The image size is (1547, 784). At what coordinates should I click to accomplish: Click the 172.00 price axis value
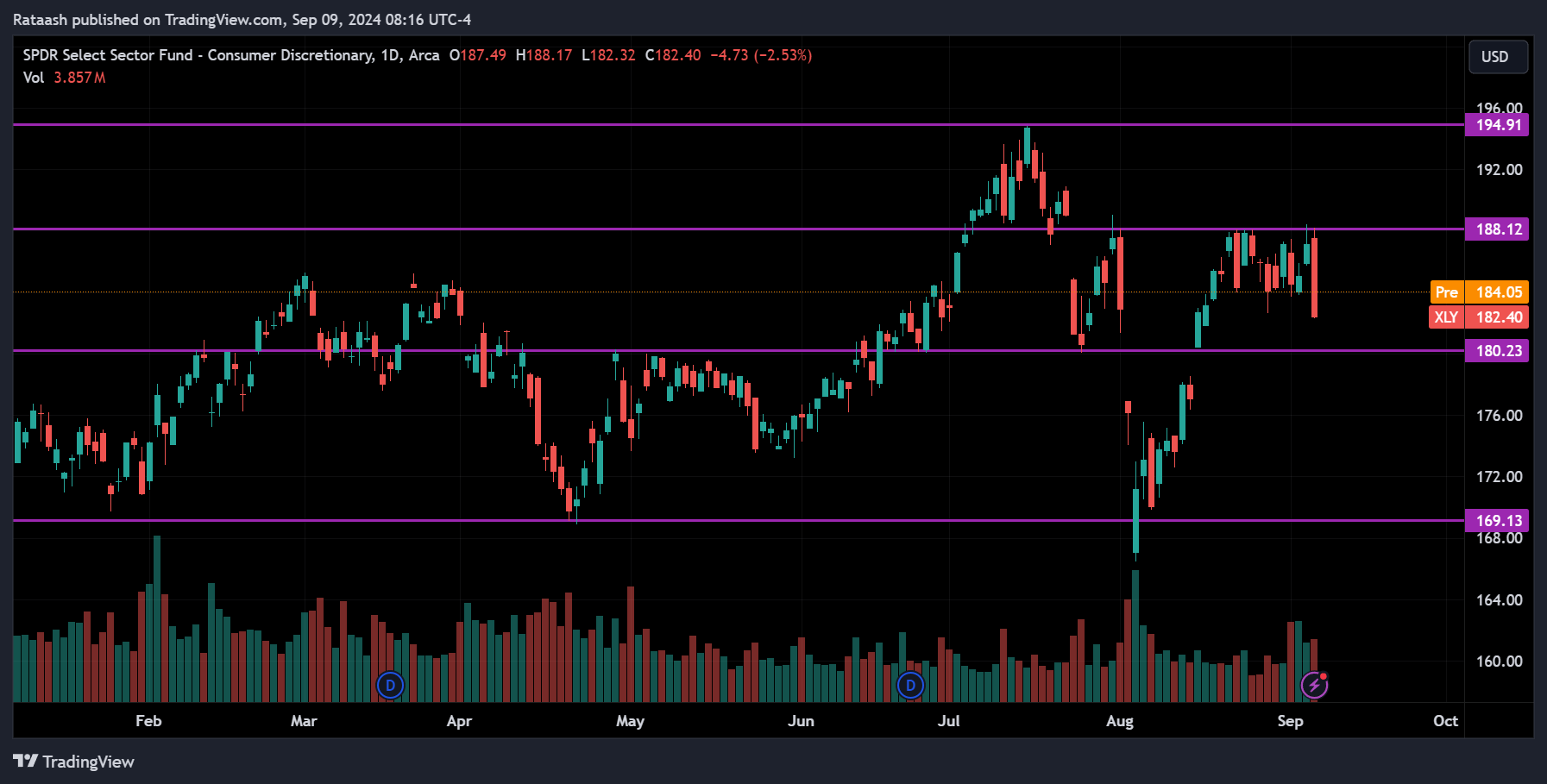pos(1499,477)
